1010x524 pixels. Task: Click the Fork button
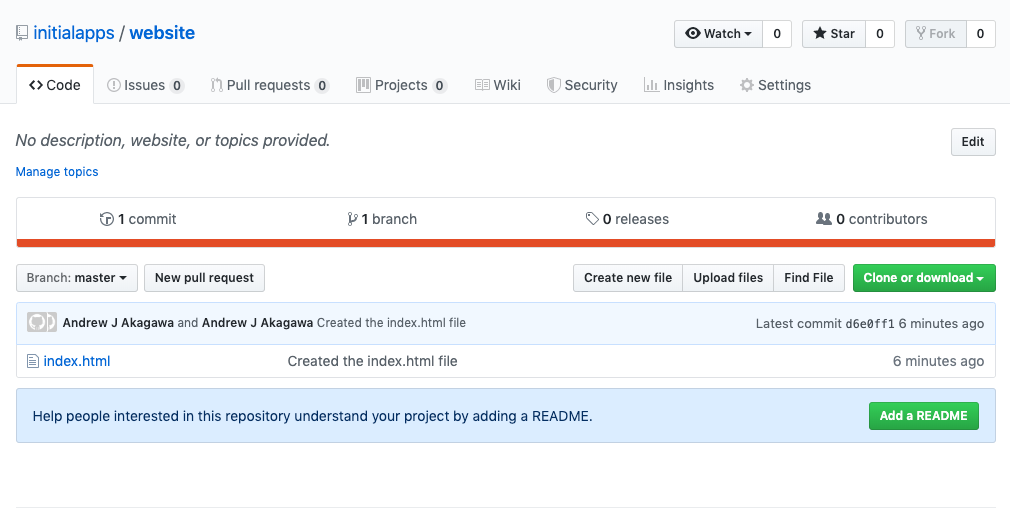(x=935, y=34)
